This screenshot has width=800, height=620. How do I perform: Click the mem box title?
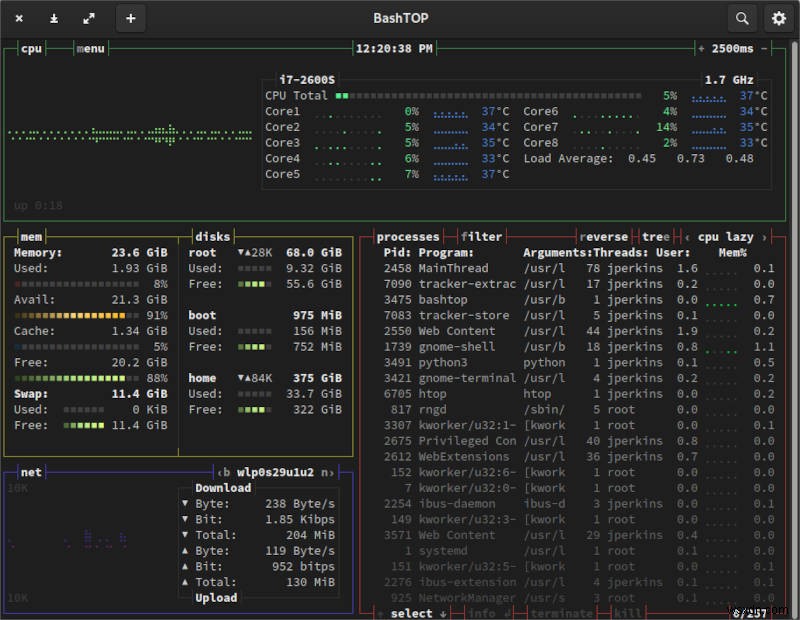31,237
